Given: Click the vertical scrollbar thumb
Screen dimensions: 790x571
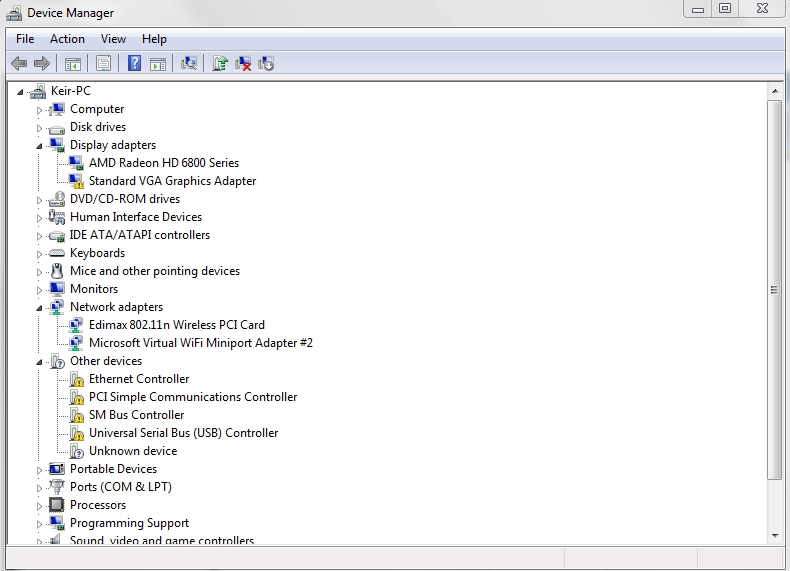Looking at the screenshot, I should pos(774,289).
